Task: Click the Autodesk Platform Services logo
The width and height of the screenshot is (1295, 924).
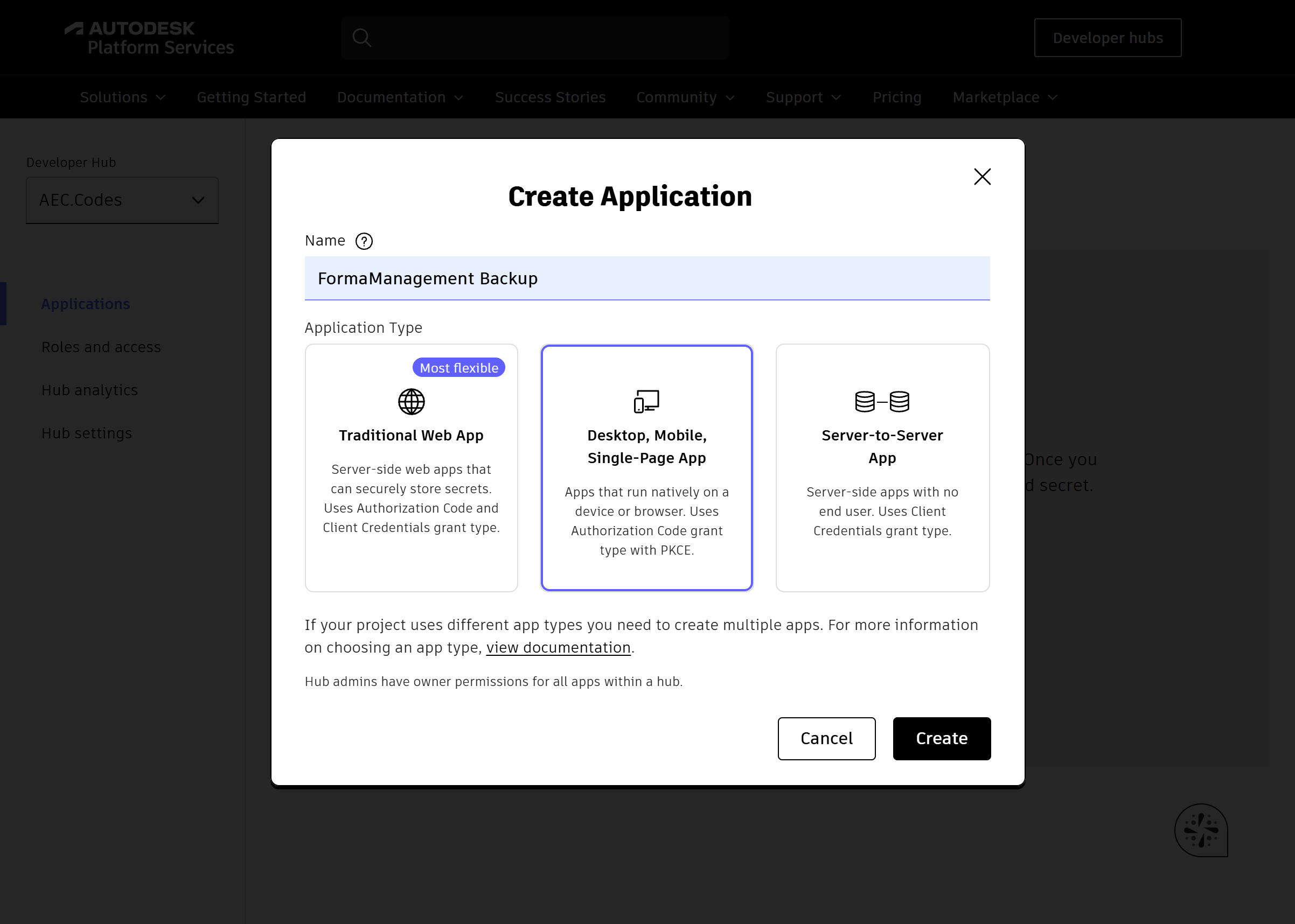Action: [149, 38]
